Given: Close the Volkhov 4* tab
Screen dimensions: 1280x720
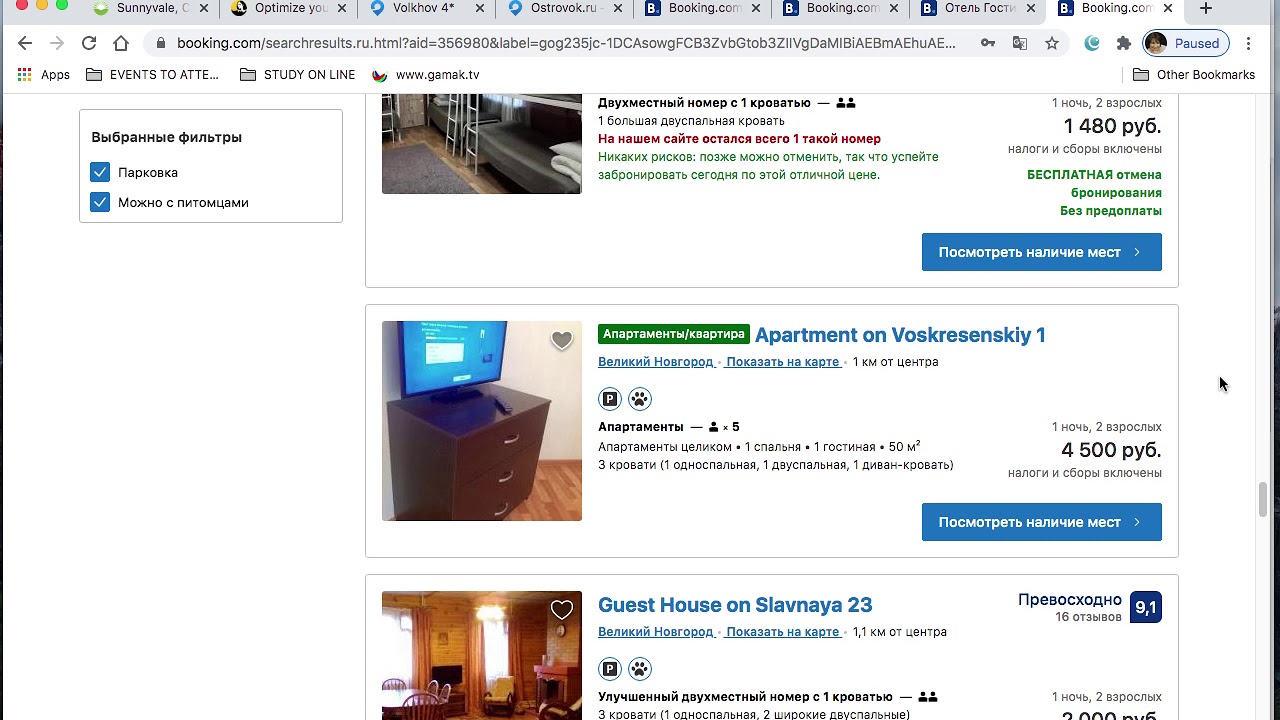Looking at the screenshot, I should [x=478, y=9].
